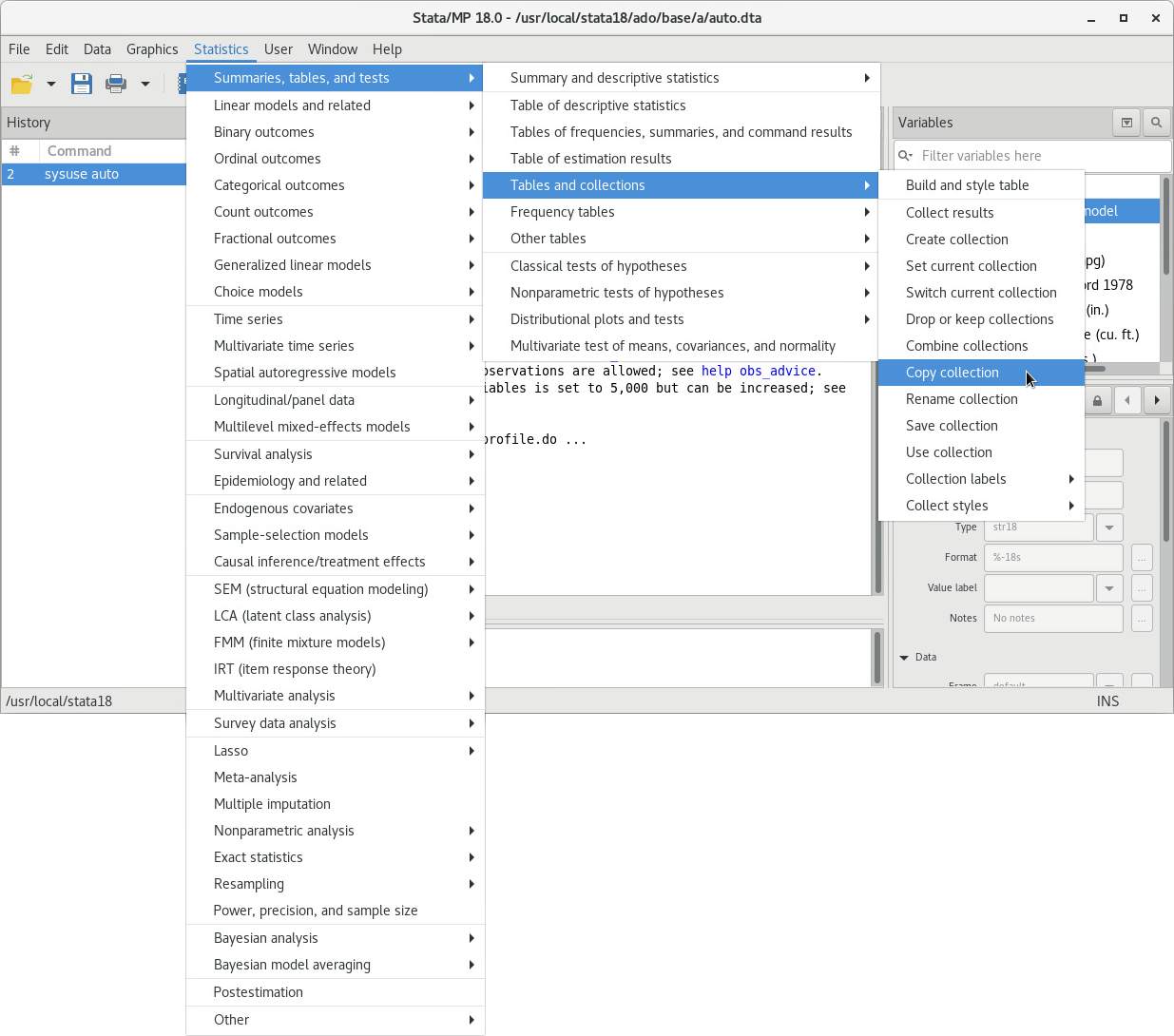Click the Properties lock icon

1098,400
